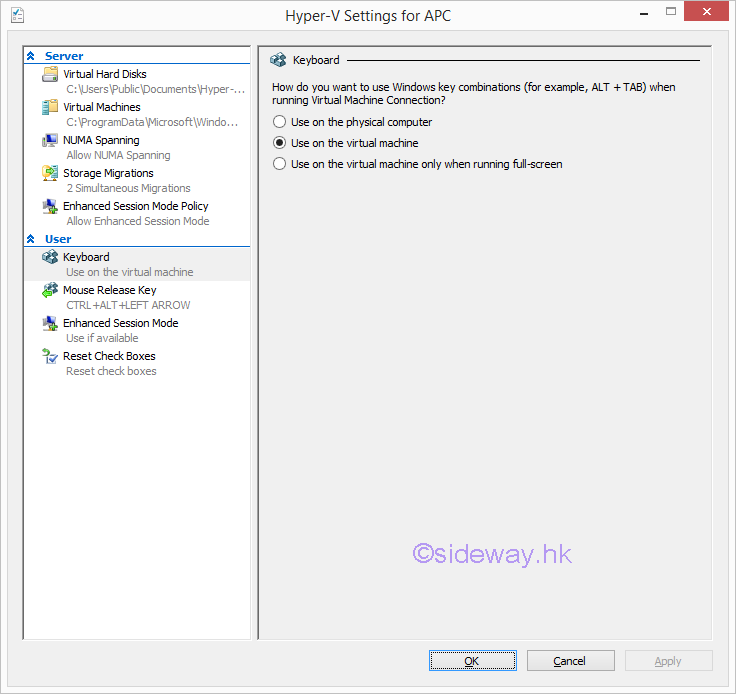Click the NUMA Spanning icon
The width and height of the screenshot is (736, 694).
(50, 141)
